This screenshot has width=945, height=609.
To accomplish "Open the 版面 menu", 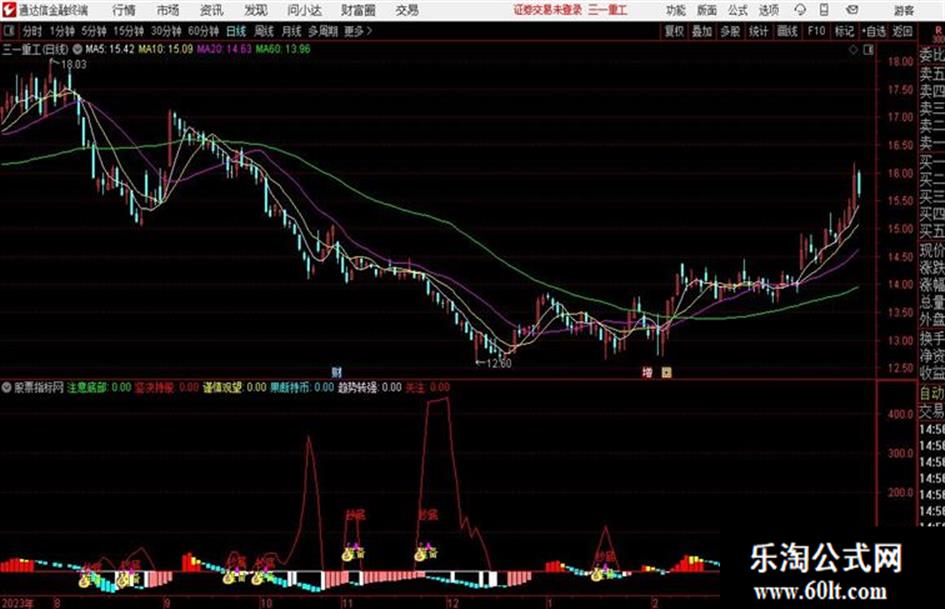I will tap(707, 10).
